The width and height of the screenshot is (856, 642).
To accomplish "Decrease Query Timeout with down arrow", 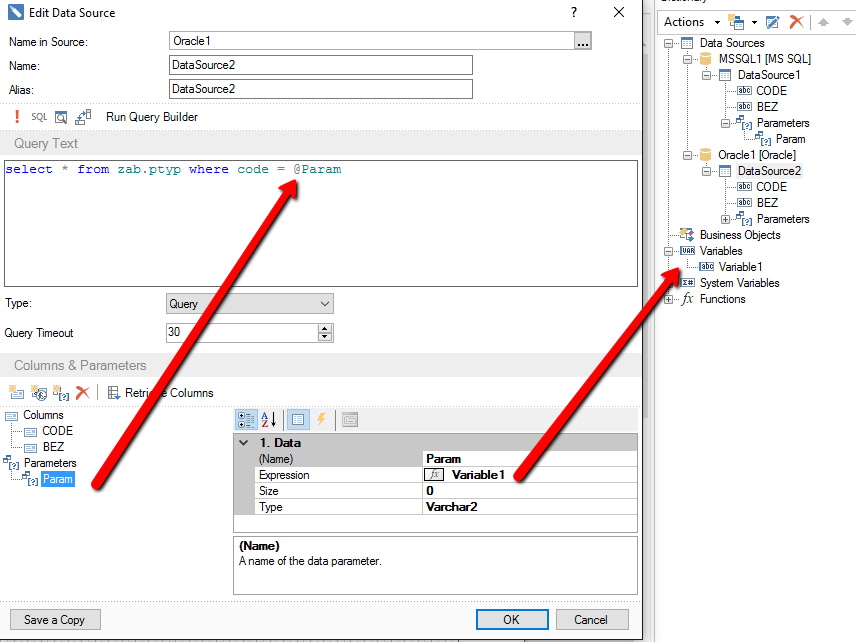I will pos(325,336).
